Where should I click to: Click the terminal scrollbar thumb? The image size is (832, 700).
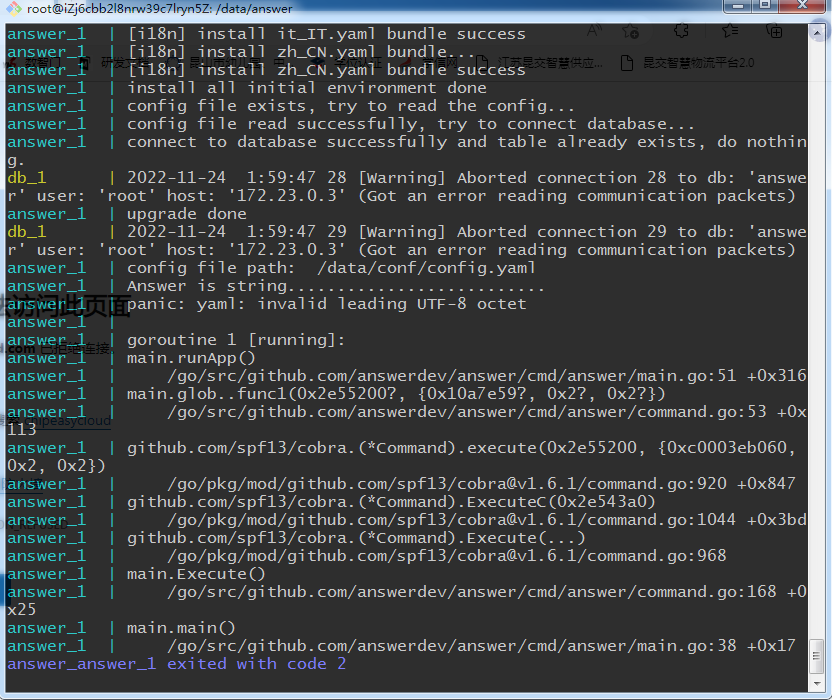[x=817, y=656]
